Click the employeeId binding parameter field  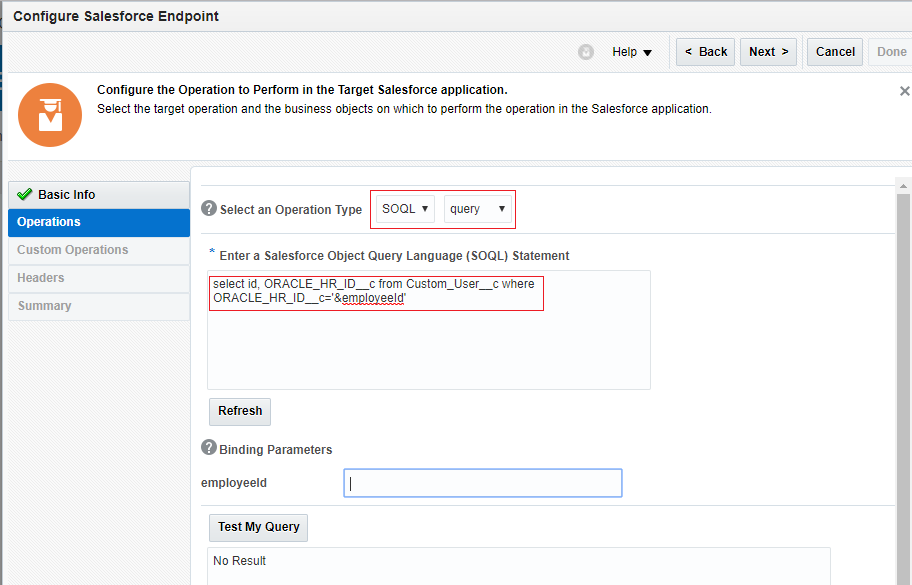tap(483, 483)
